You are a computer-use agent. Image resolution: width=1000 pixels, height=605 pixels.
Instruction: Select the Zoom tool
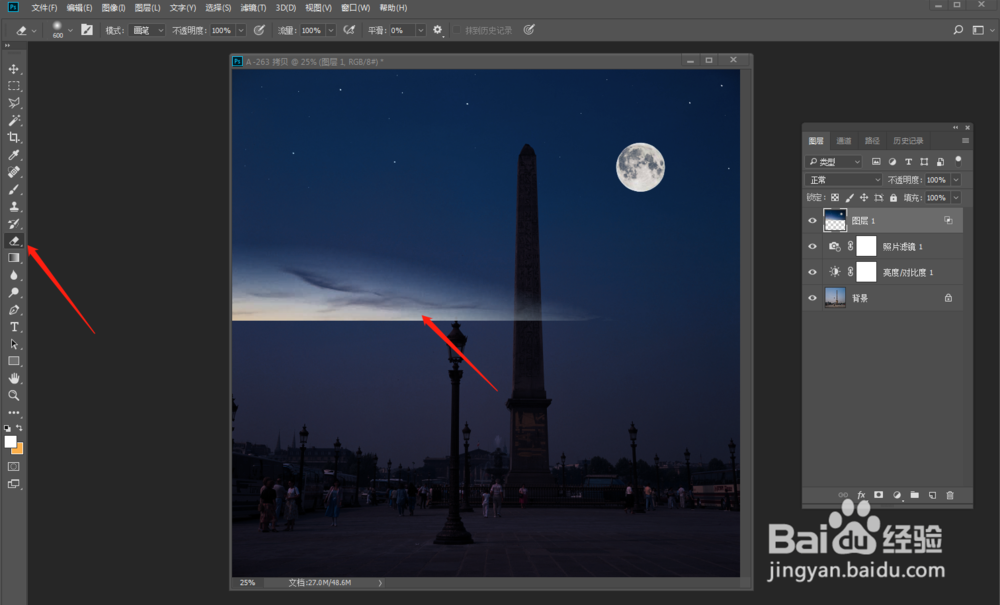pyautogui.click(x=13, y=396)
